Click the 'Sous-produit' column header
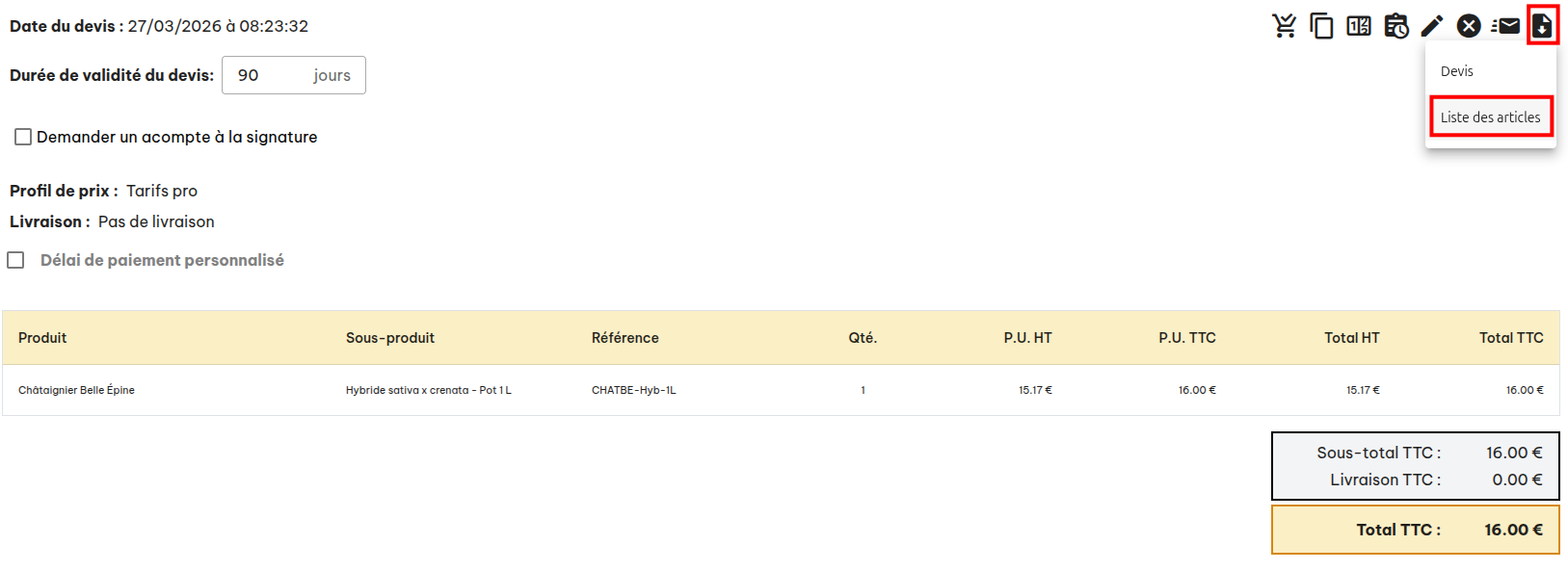Screen dimensions: 1568x571 point(390,338)
